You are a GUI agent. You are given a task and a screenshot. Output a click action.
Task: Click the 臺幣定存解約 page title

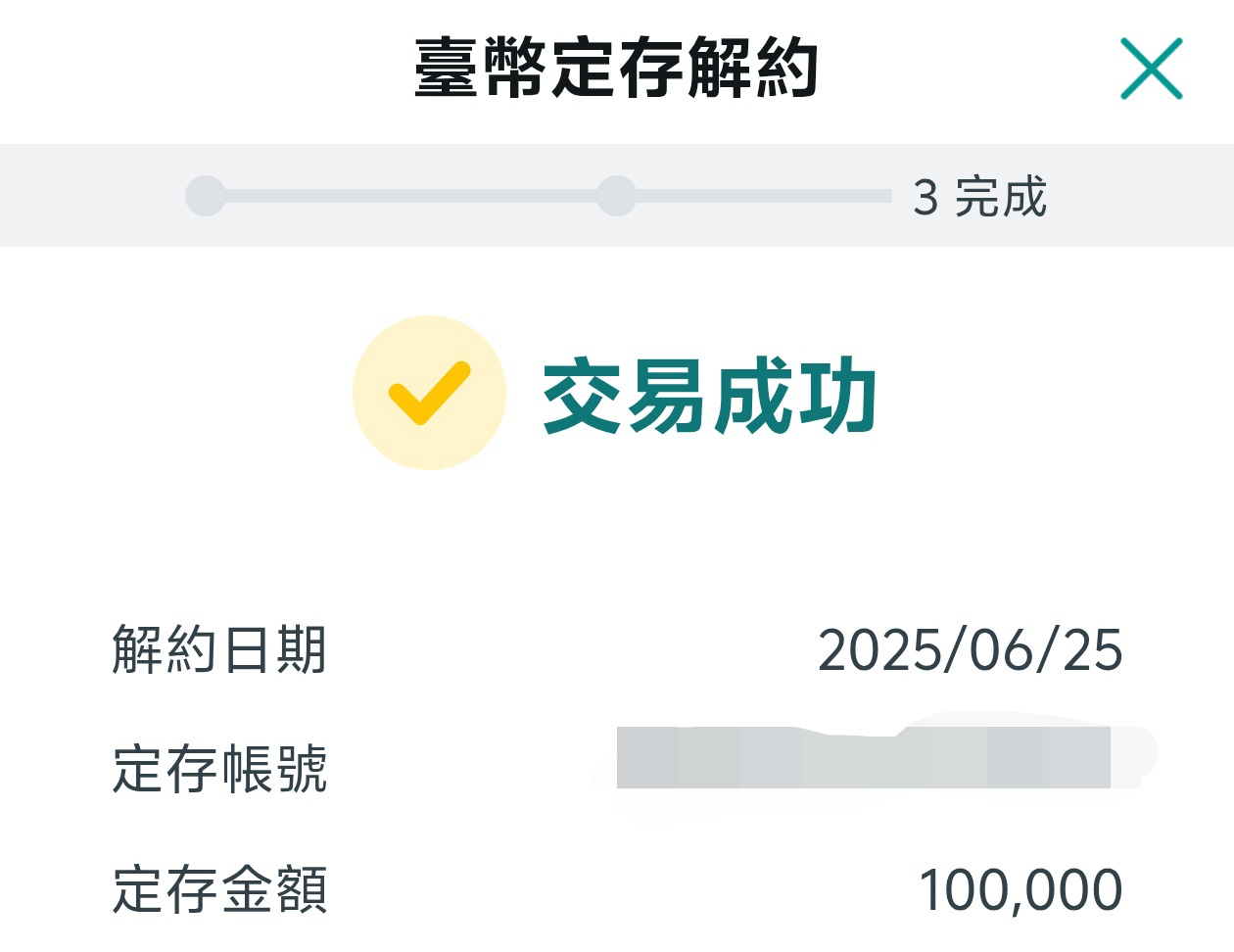[x=616, y=67]
